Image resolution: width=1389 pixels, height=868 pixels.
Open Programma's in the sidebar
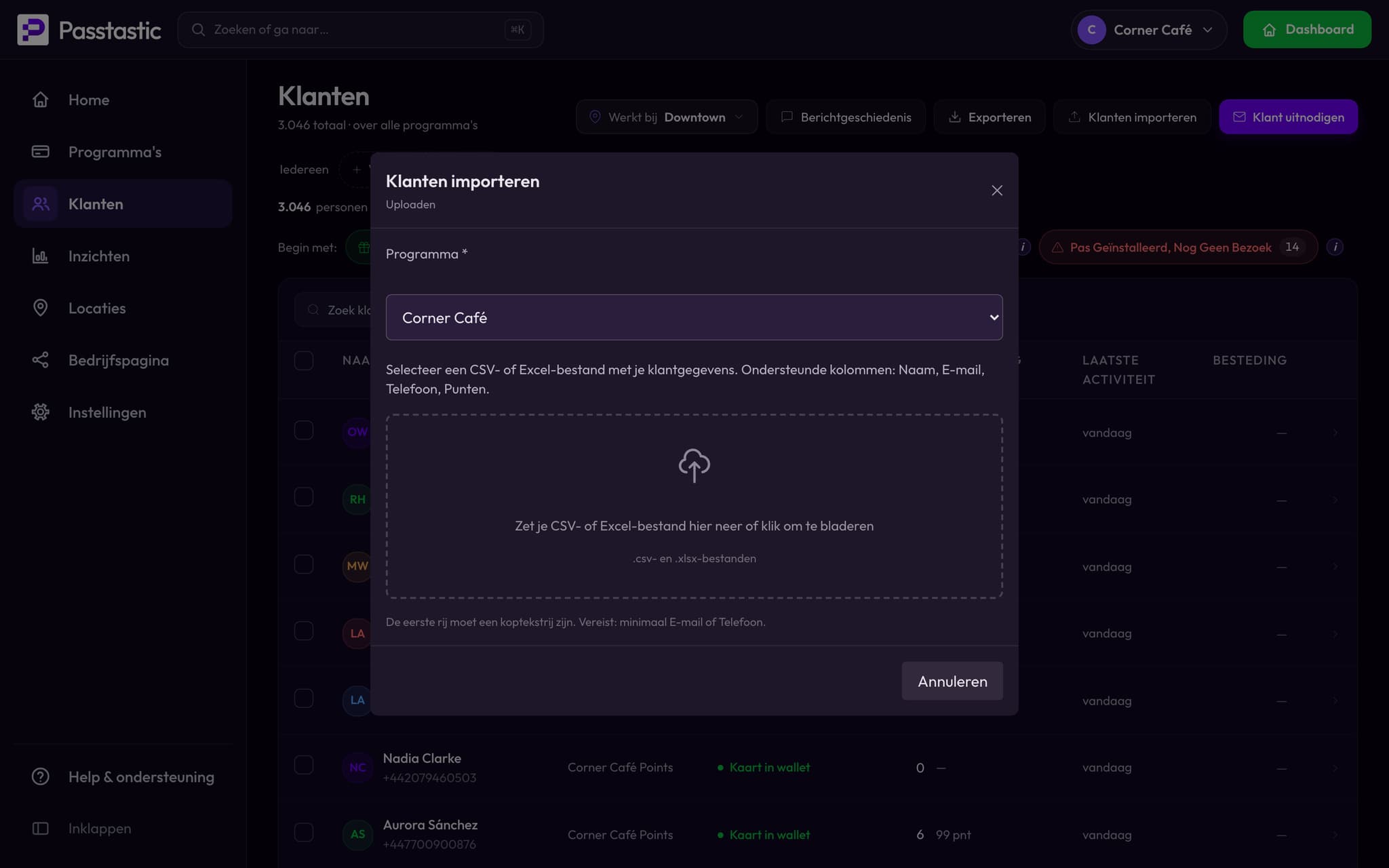(123, 152)
